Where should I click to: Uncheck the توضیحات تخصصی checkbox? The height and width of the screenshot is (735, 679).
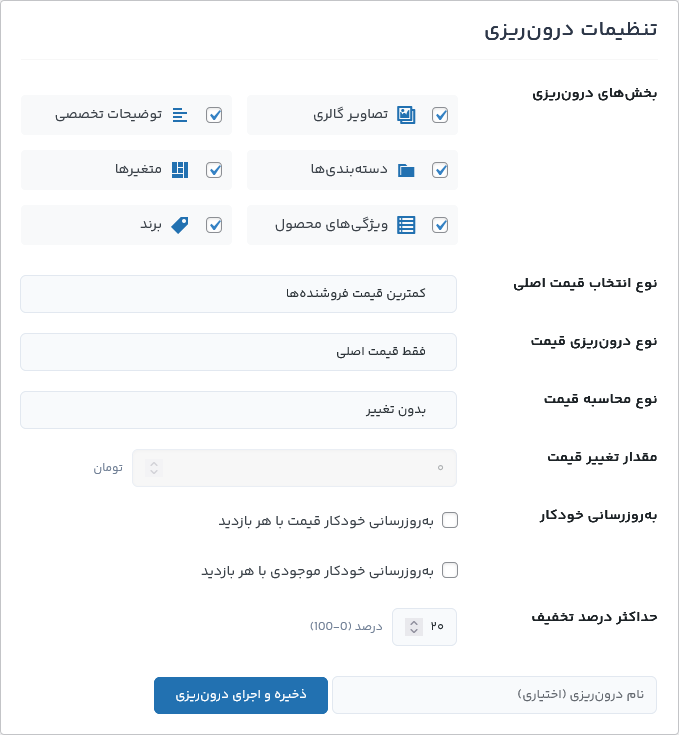click(214, 115)
